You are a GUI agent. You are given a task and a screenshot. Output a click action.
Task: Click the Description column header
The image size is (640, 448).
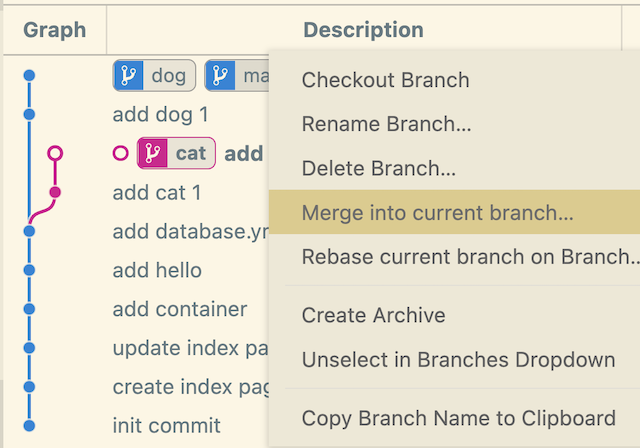363,30
